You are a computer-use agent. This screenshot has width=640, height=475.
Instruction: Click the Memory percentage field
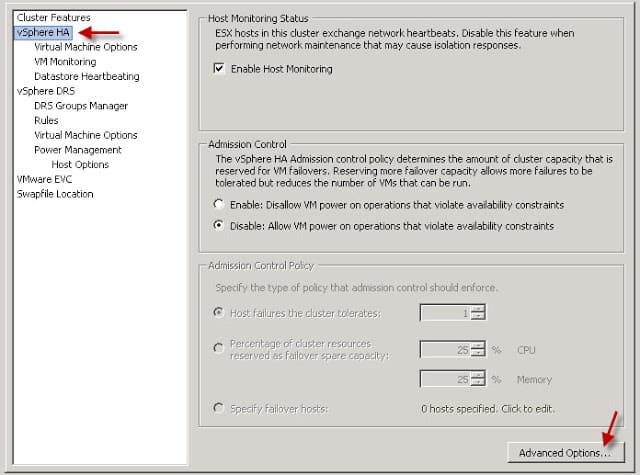(x=445, y=379)
